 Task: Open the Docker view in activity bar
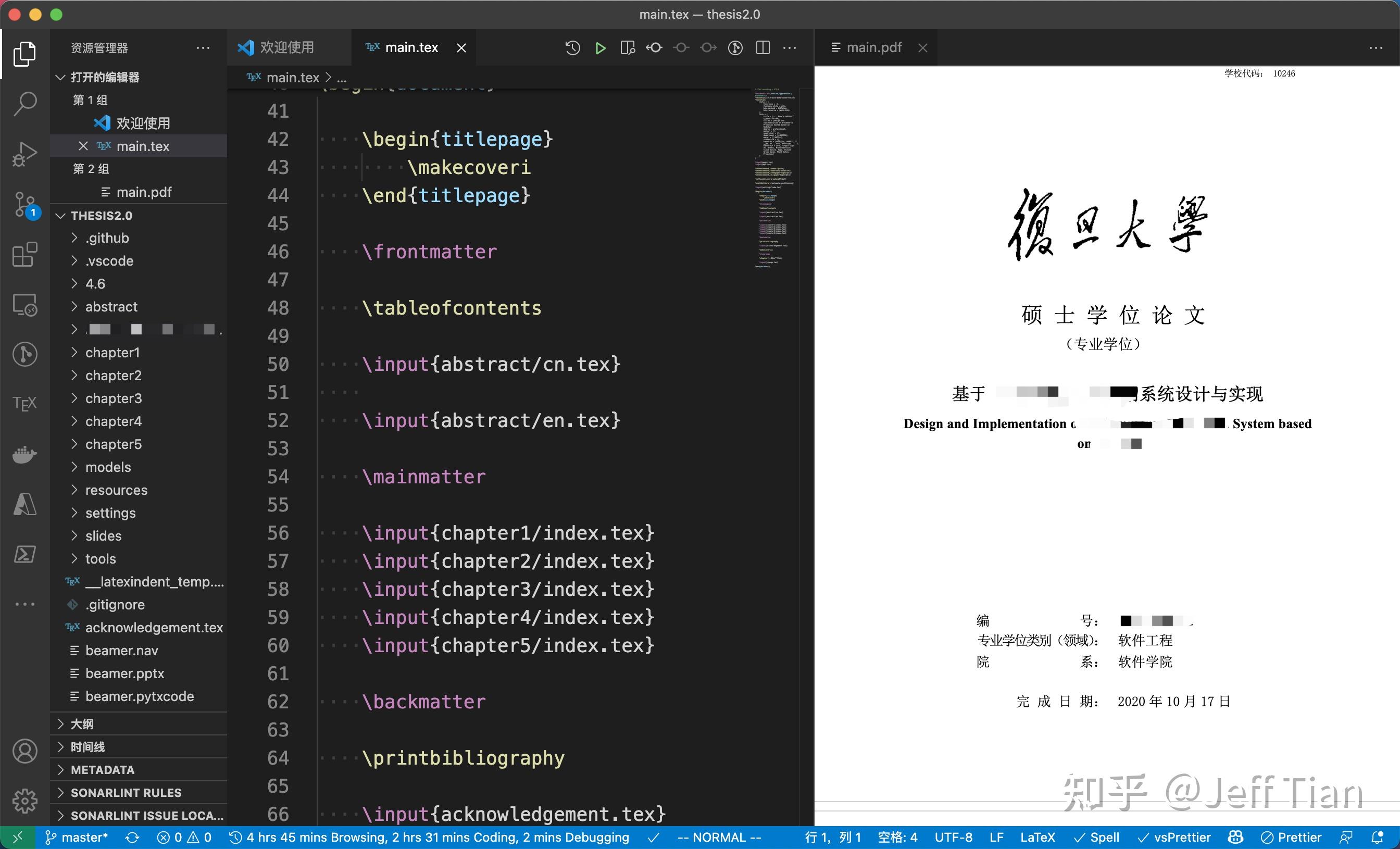25,454
